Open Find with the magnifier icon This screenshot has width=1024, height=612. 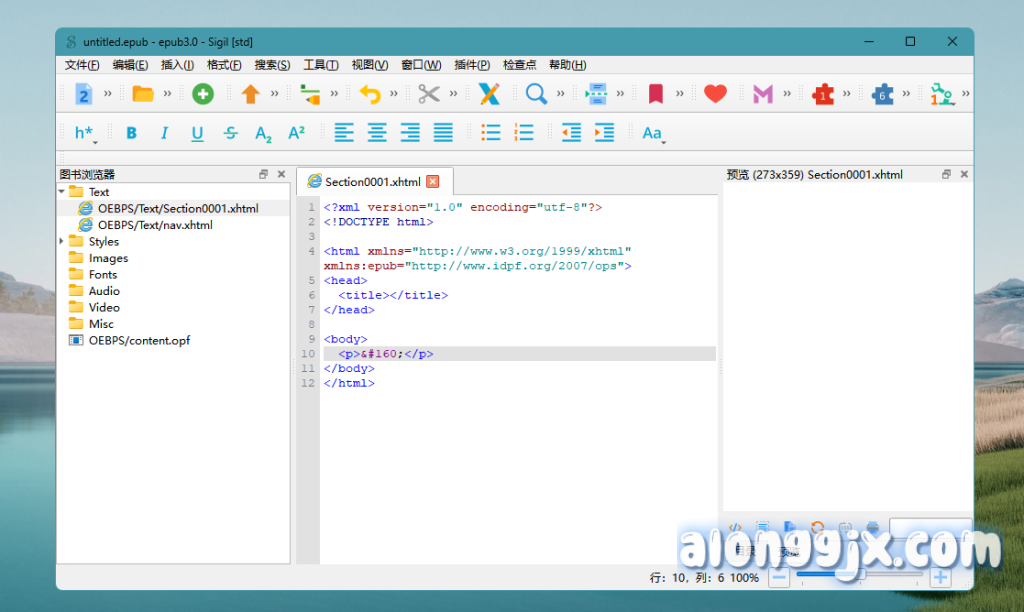537,94
